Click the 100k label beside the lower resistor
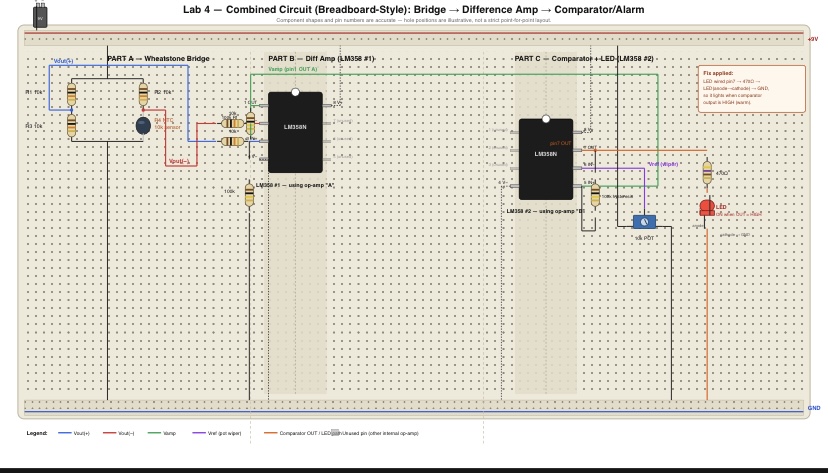Screen dimensions: 828x473 coord(230,192)
